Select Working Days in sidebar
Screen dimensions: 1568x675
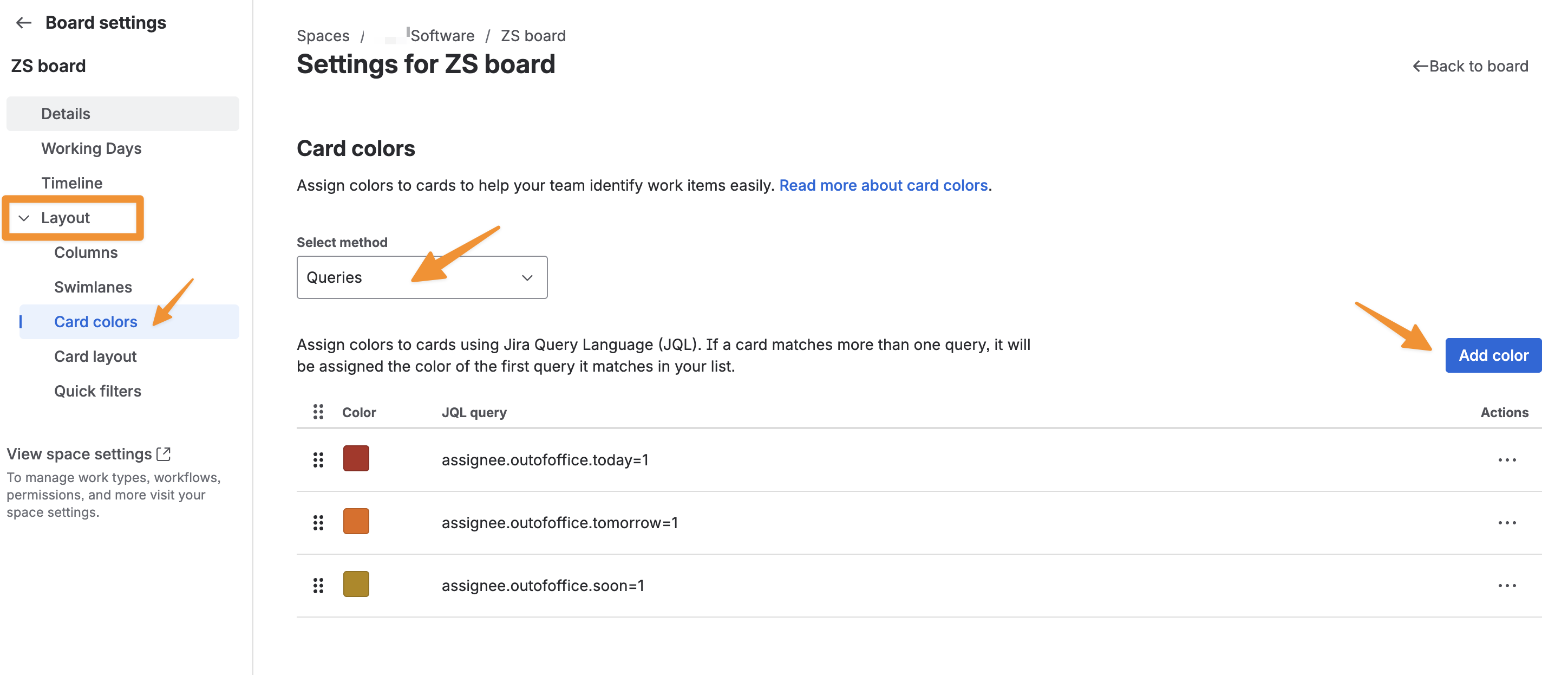pyautogui.click(x=92, y=148)
